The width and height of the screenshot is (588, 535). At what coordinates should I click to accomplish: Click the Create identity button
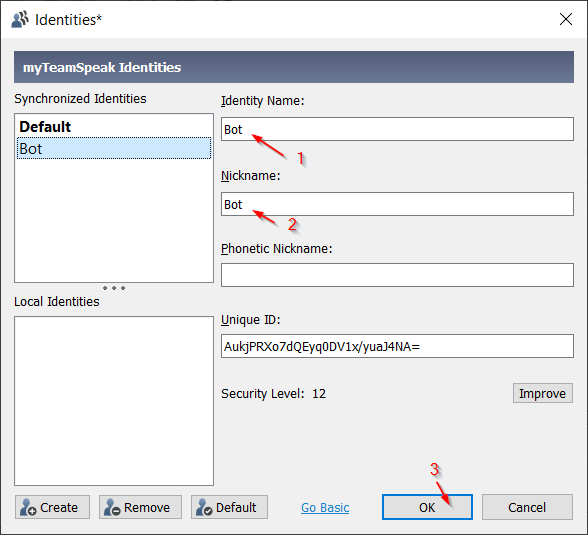click(x=52, y=507)
